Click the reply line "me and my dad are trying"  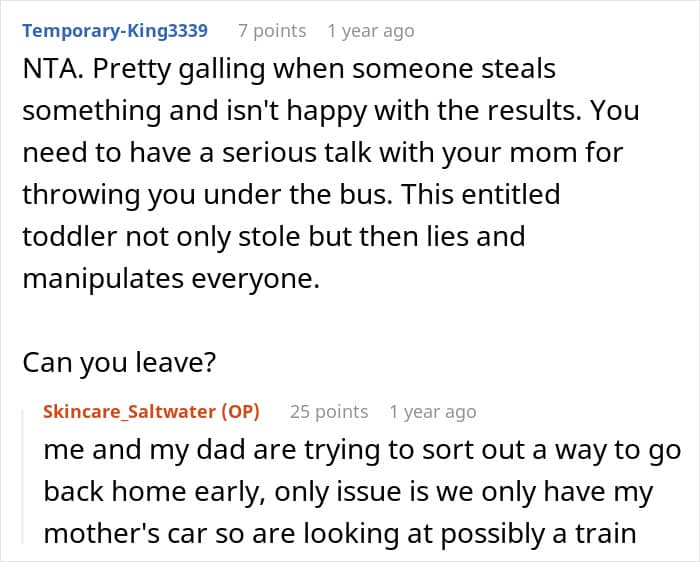(x=360, y=450)
